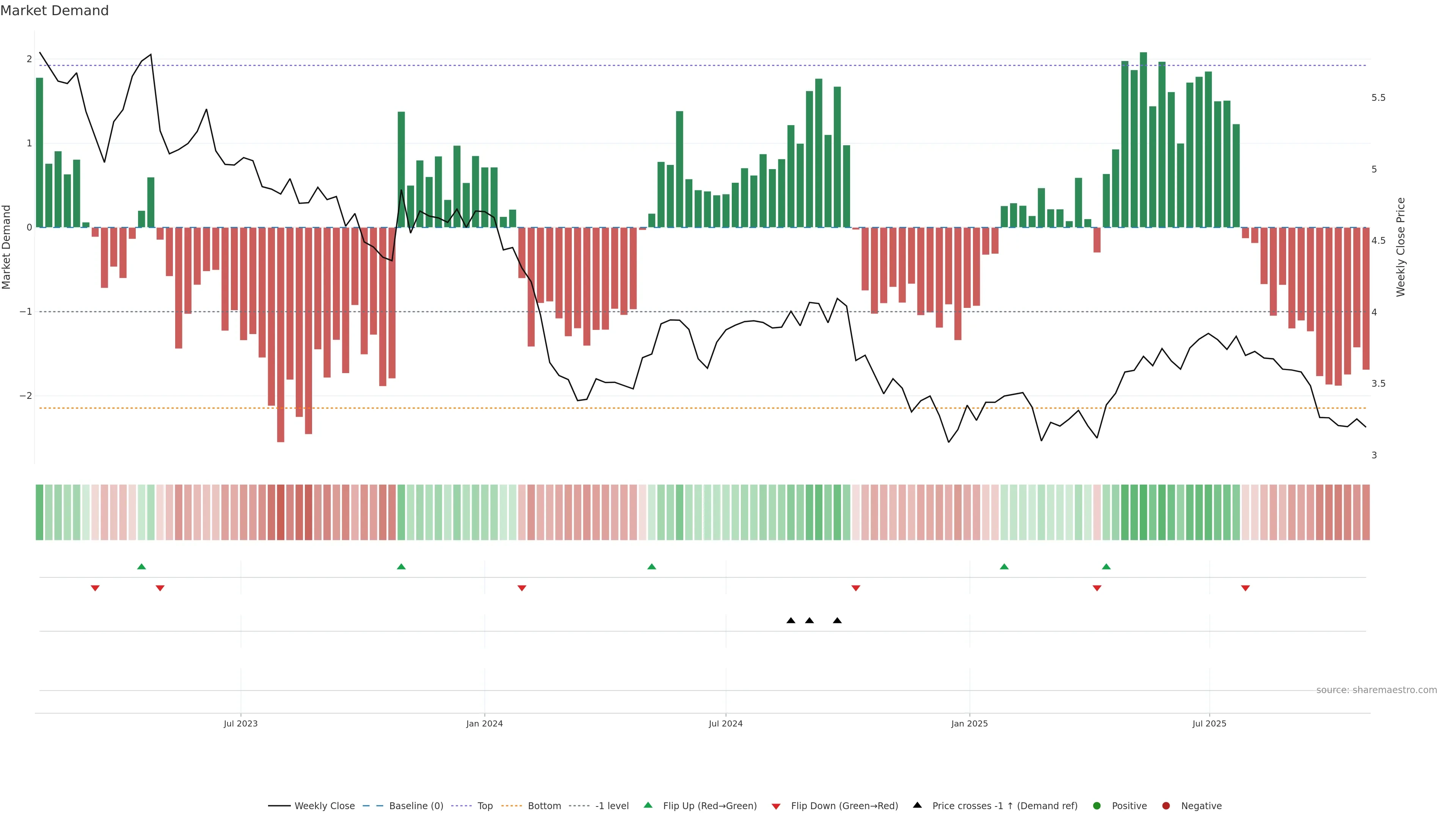1456x819 pixels.
Task: Click the red flip-down marker after Jan 2024
Action: [522, 588]
